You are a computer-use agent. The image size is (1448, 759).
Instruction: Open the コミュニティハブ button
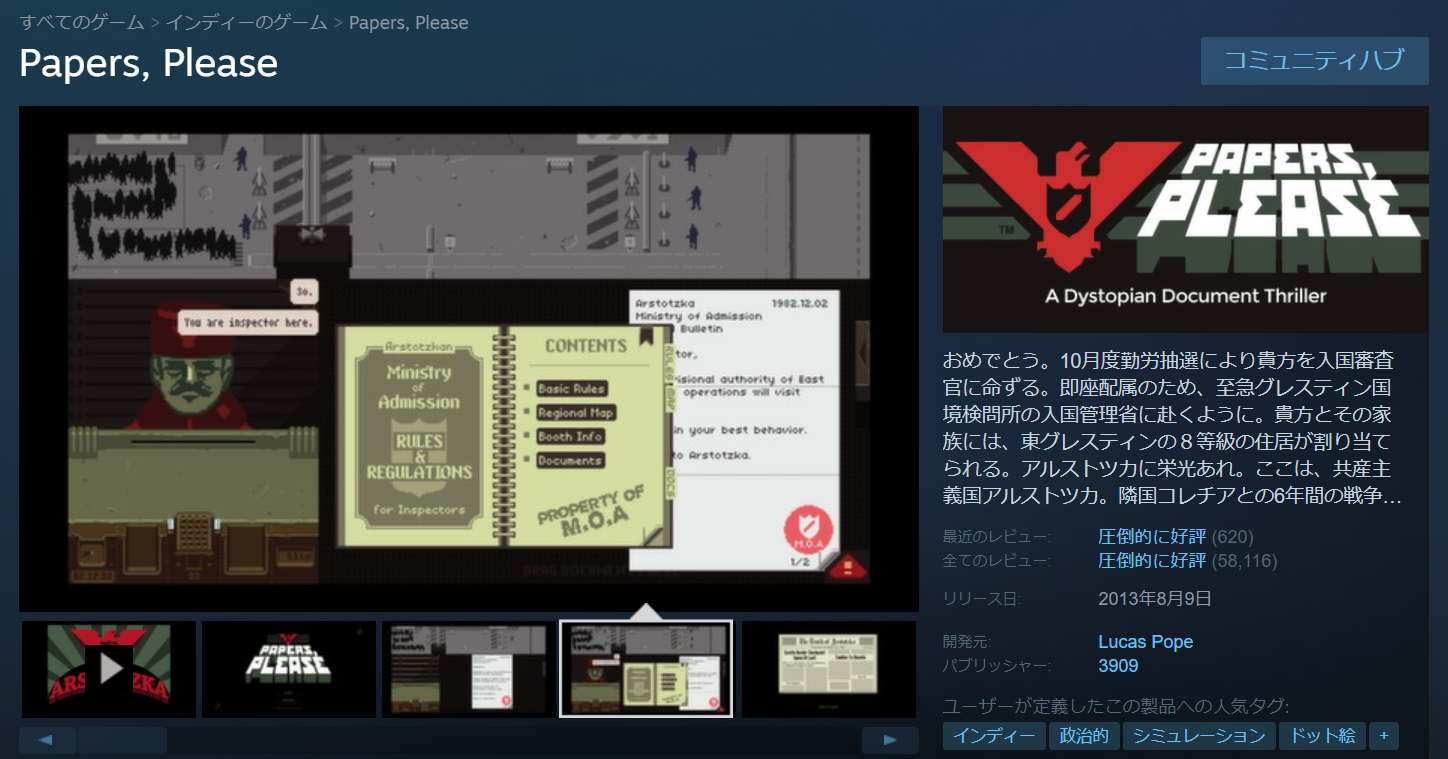1314,61
